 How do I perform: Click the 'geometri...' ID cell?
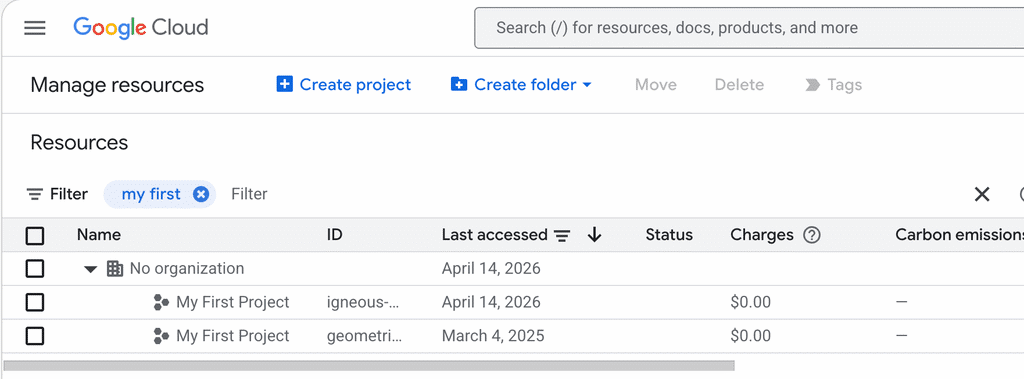pos(364,336)
